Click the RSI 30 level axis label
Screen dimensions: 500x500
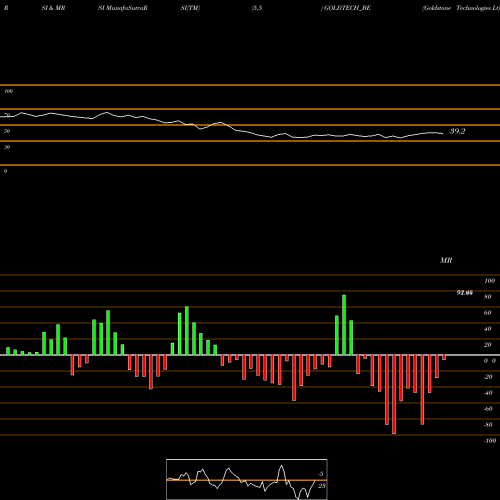7,147
